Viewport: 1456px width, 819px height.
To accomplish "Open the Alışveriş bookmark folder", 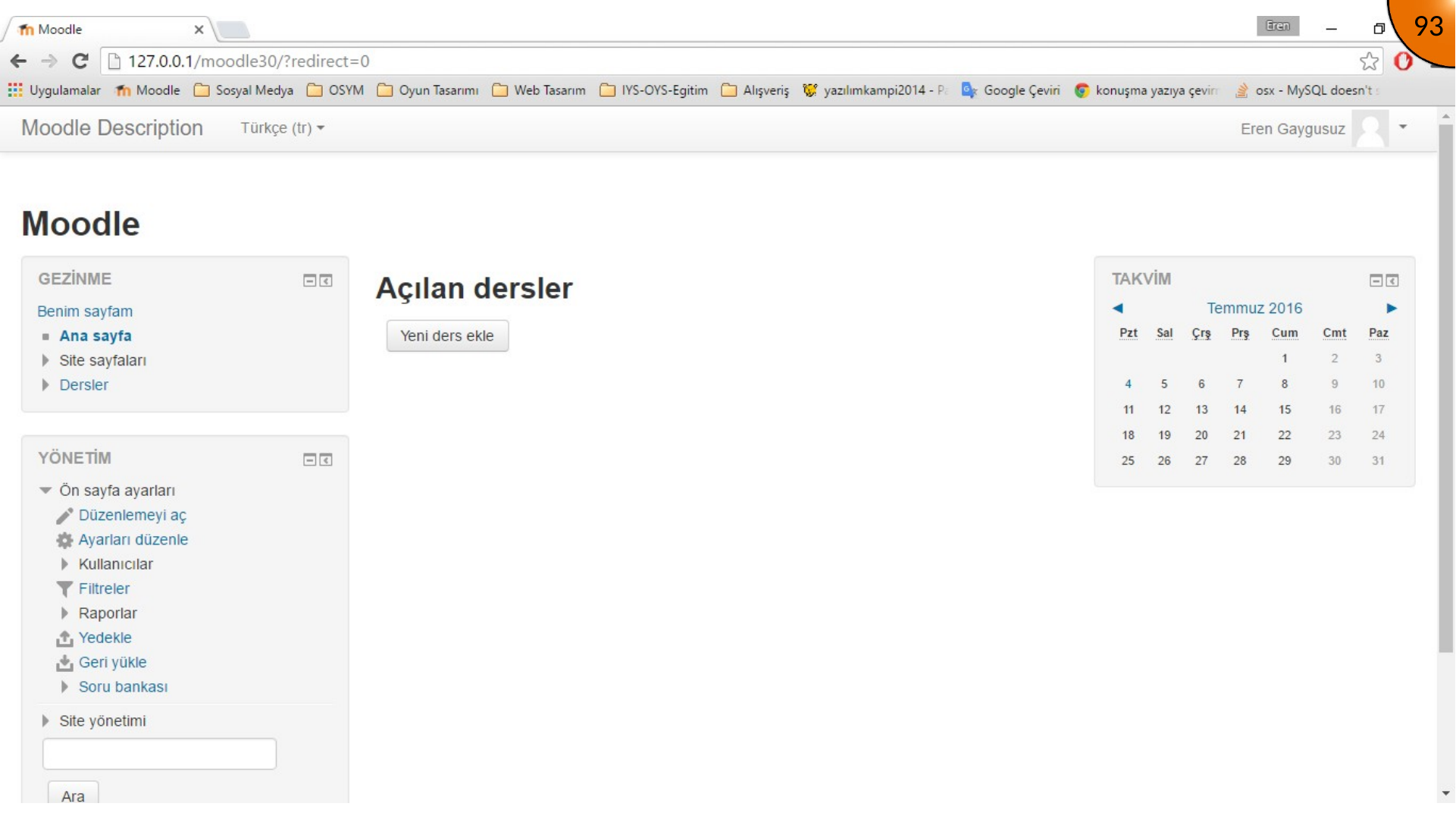I will [x=755, y=90].
